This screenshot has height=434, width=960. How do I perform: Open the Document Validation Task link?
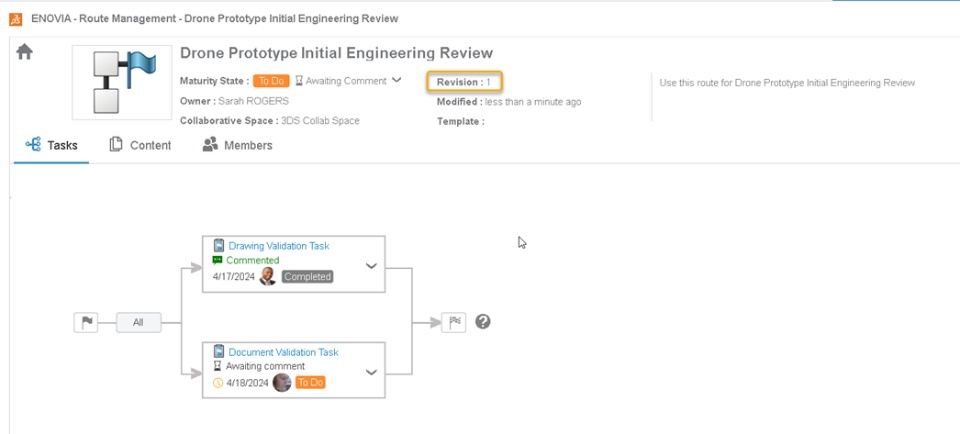pos(283,352)
